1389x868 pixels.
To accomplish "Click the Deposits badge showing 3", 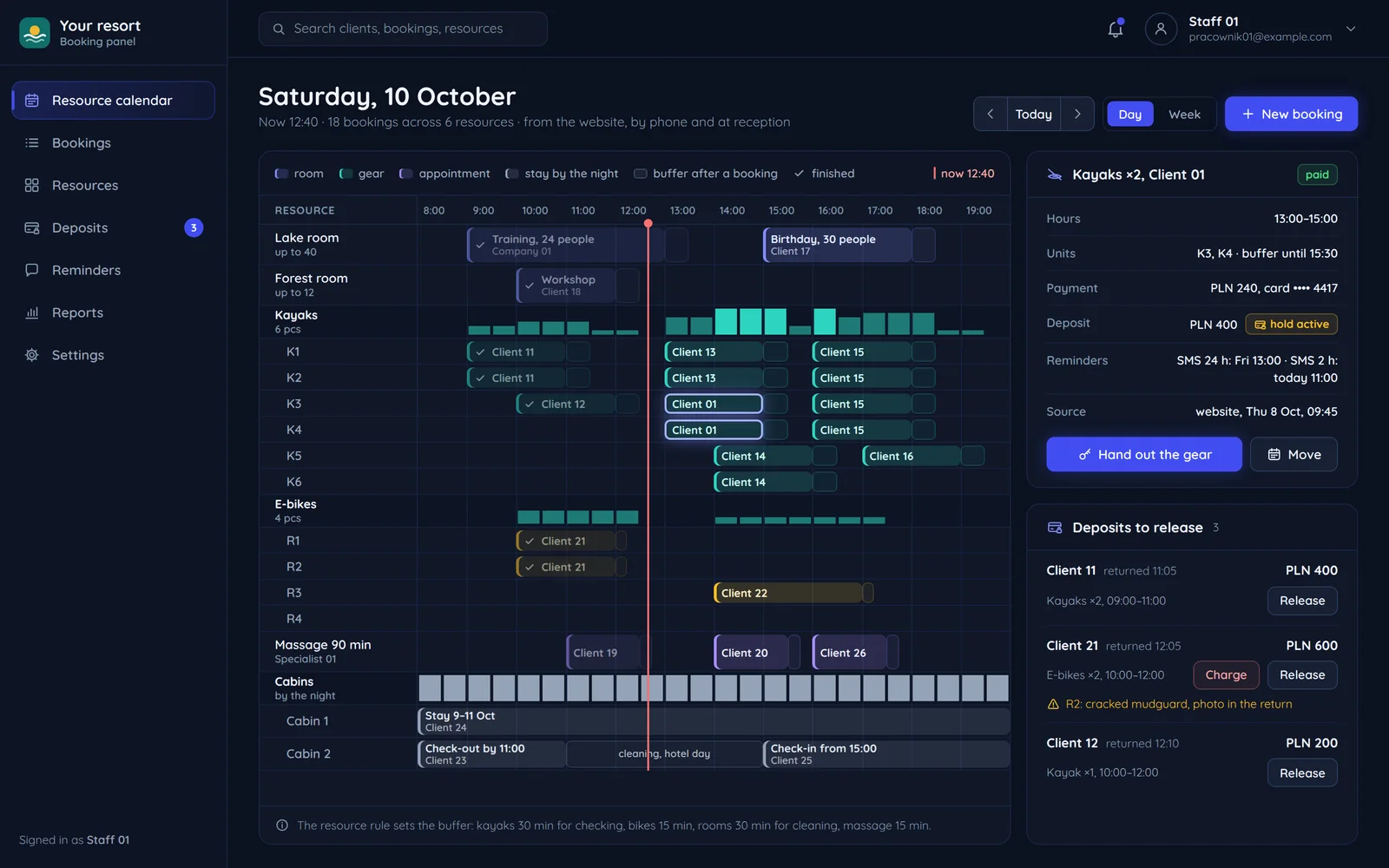I will tap(194, 227).
